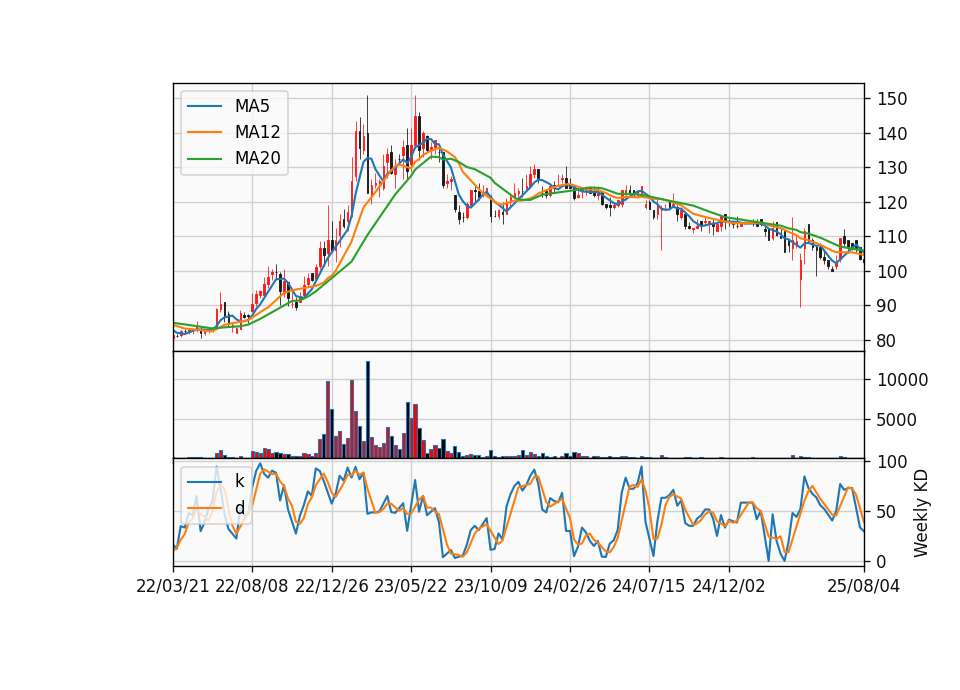Click the 150 price axis label
This screenshot has height=690, width=960.
coord(892,99)
